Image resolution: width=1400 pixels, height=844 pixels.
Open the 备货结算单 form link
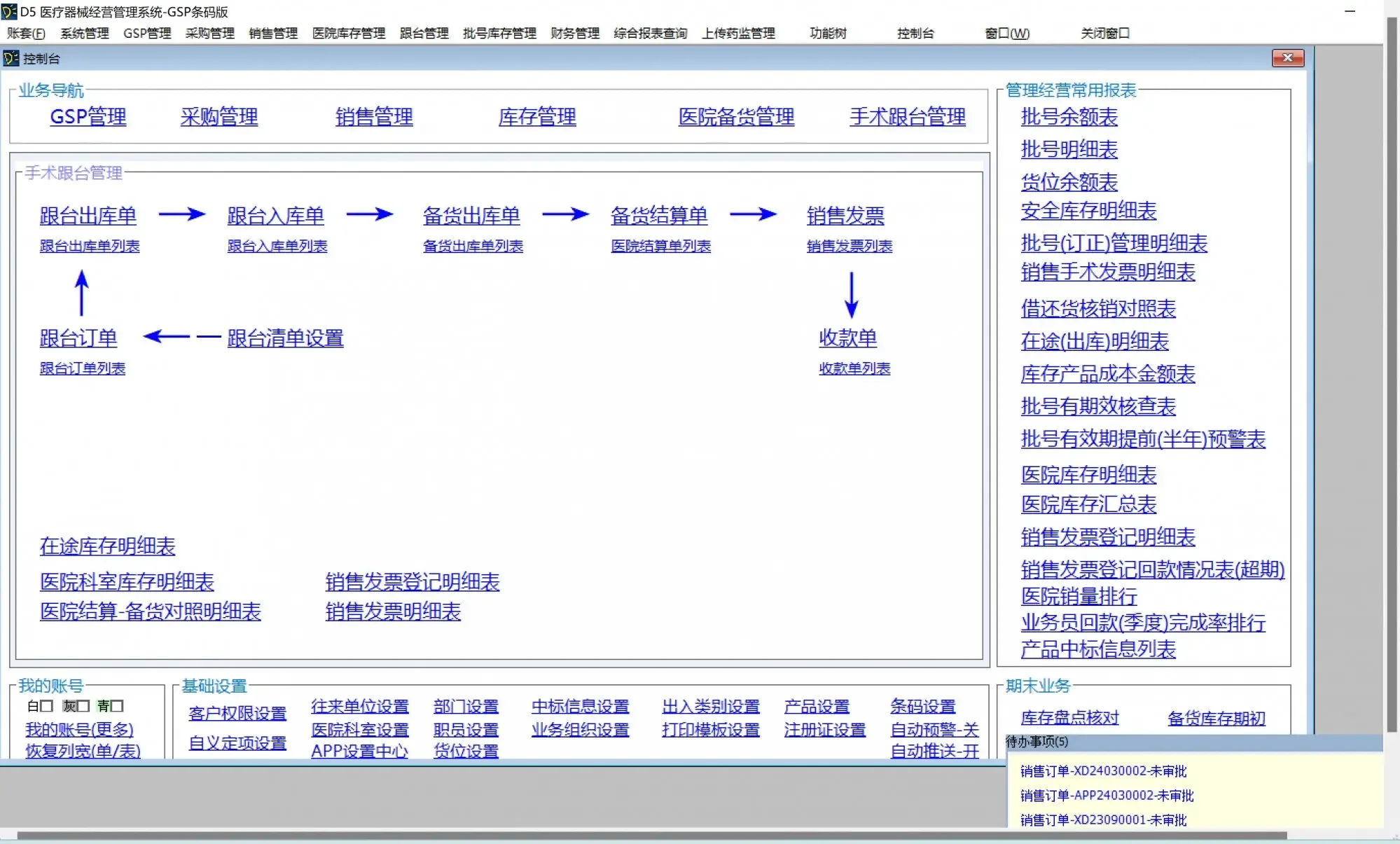pyautogui.click(x=659, y=216)
